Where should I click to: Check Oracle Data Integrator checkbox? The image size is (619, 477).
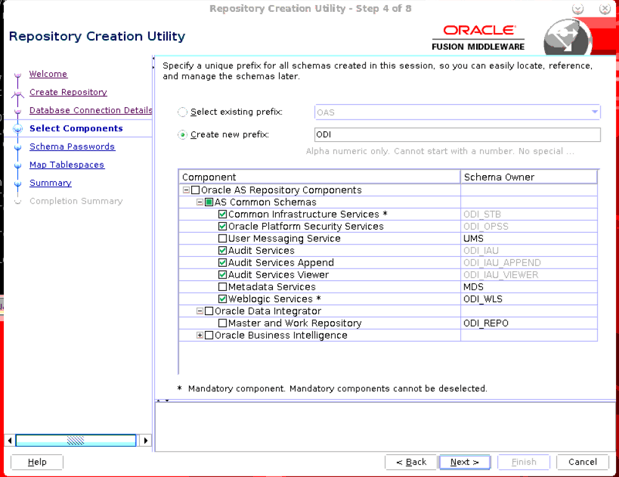click(x=209, y=311)
